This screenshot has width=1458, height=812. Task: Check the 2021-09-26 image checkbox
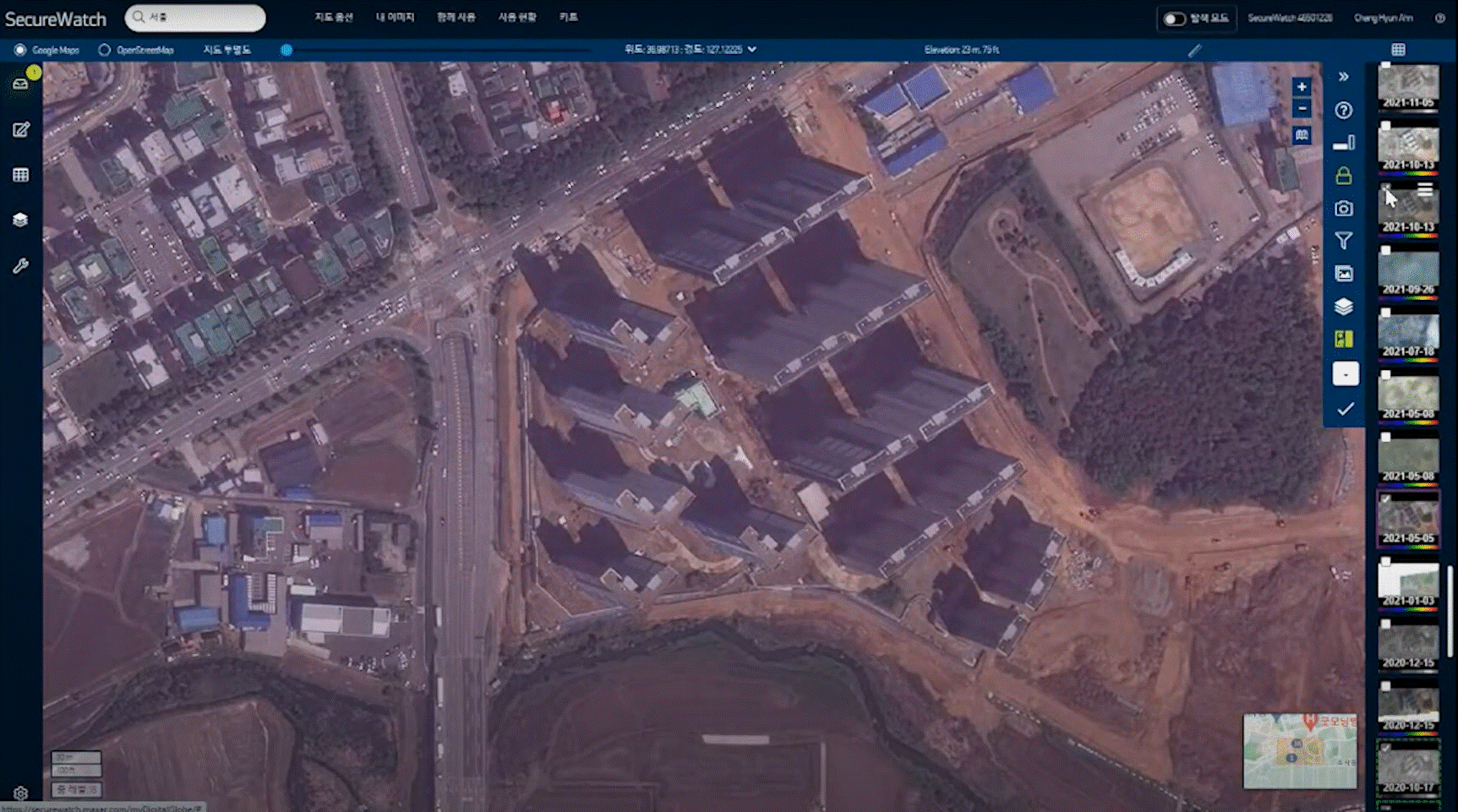[1385, 251]
